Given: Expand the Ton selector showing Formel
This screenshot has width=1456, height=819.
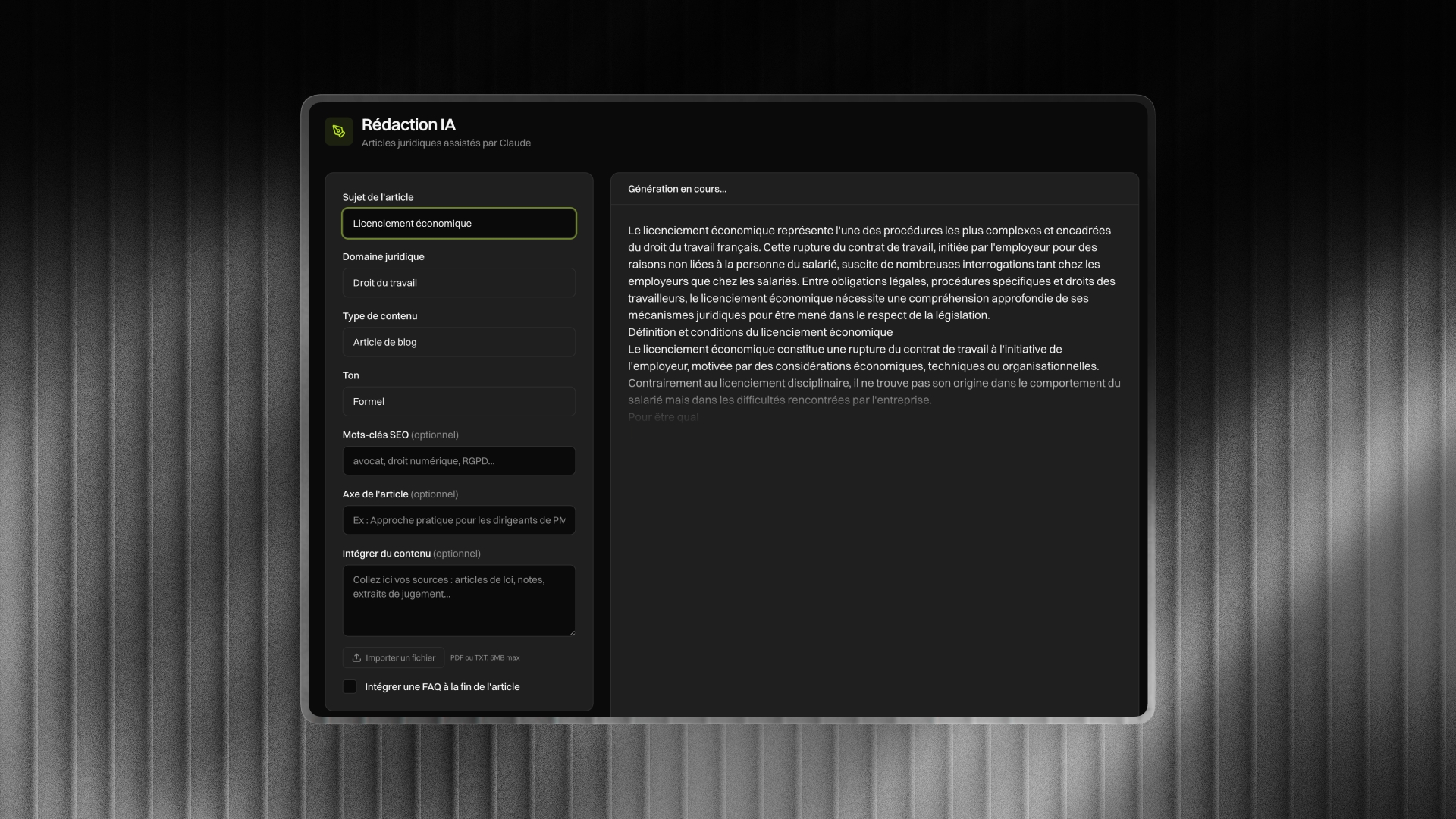Looking at the screenshot, I should tap(459, 402).
